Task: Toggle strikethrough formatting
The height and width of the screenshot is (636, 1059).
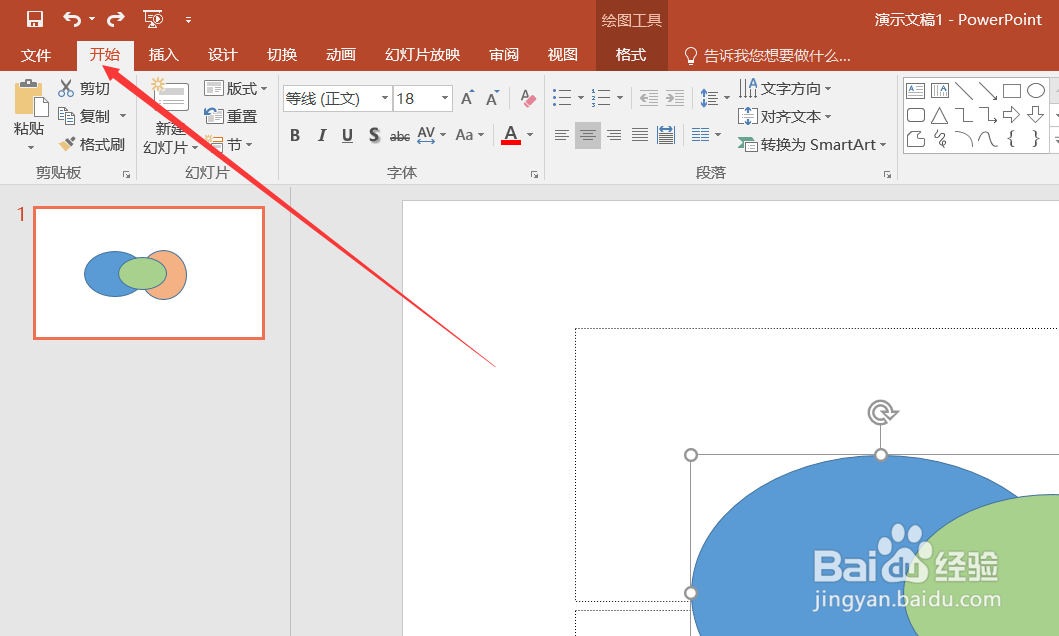Action: pos(400,136)
